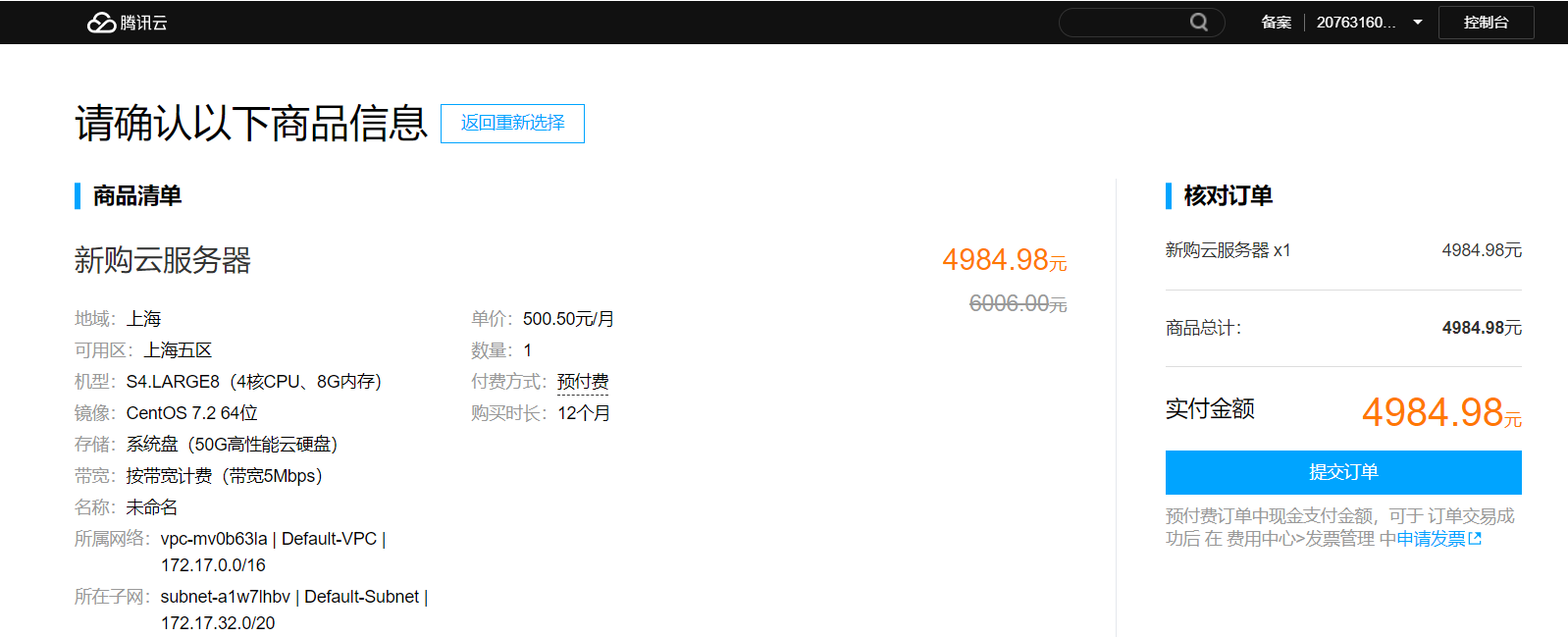Select the zone value 上海五区
The width and height of the screenshot is (1568, 637).
(x=178, y=350)
